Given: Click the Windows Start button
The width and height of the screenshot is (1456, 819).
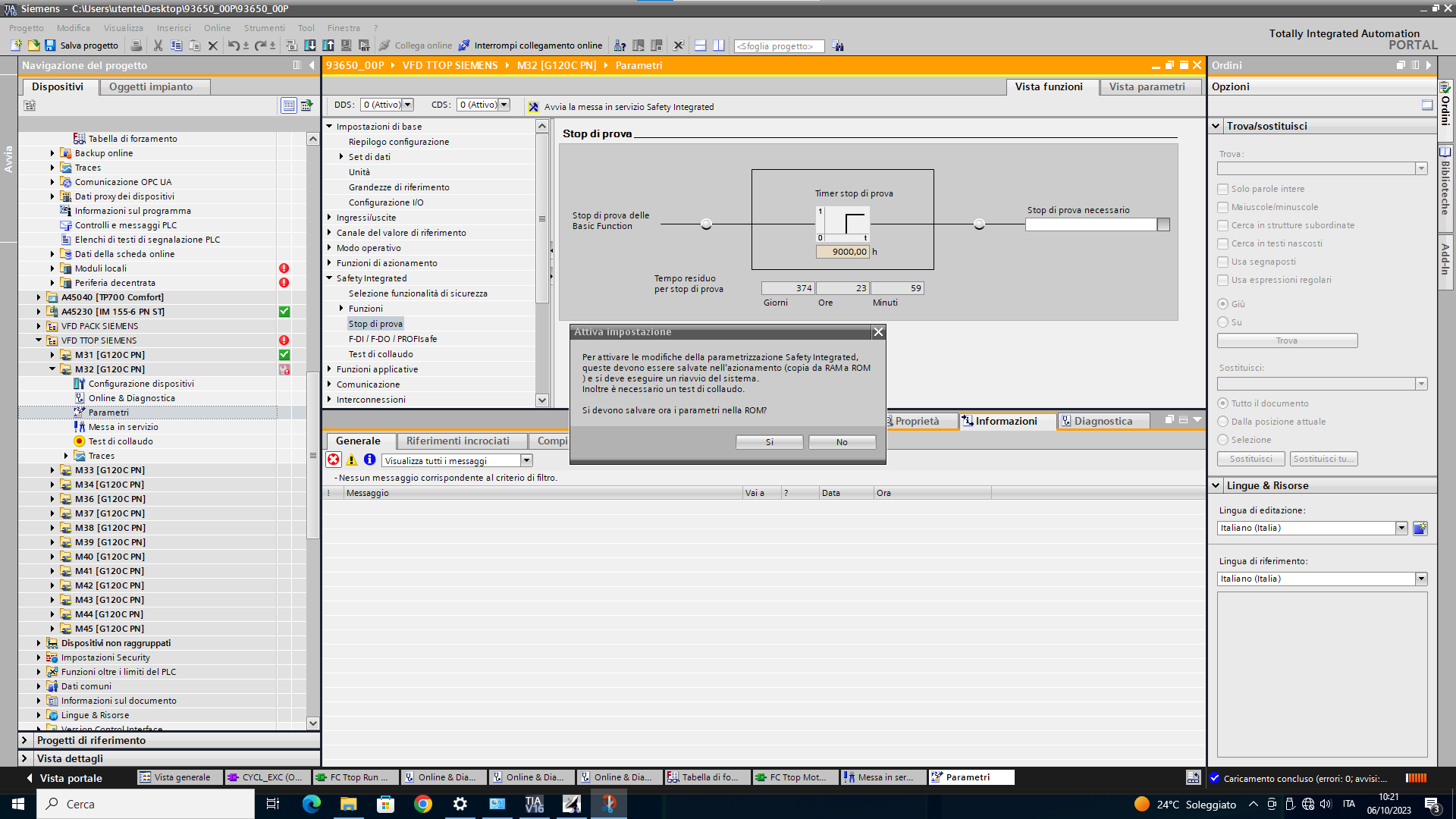Looking at the screenshot, I should click(x=18, y=804).
